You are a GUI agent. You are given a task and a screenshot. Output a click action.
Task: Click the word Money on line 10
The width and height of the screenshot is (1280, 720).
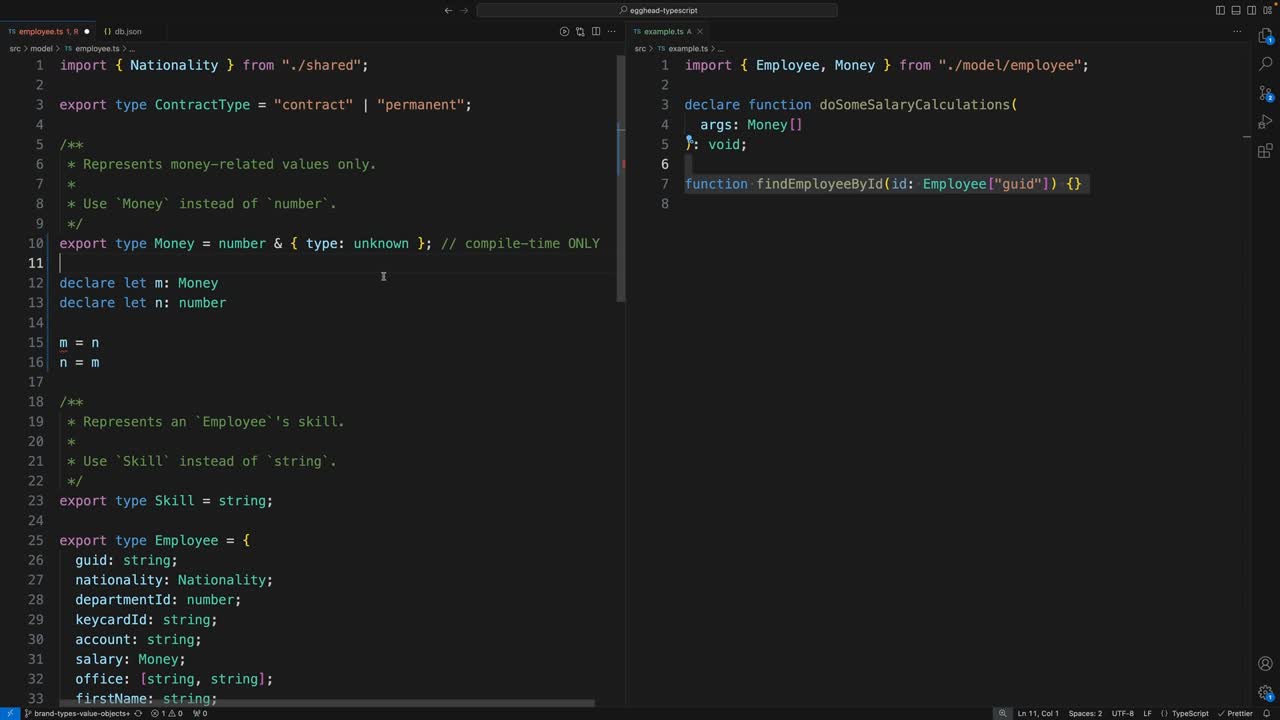coord(174,243)
